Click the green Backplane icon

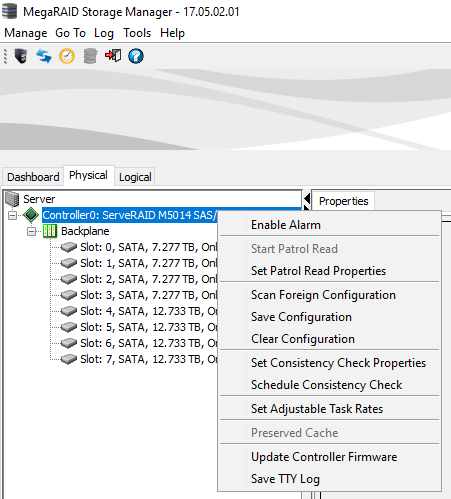tap(50, 231)
